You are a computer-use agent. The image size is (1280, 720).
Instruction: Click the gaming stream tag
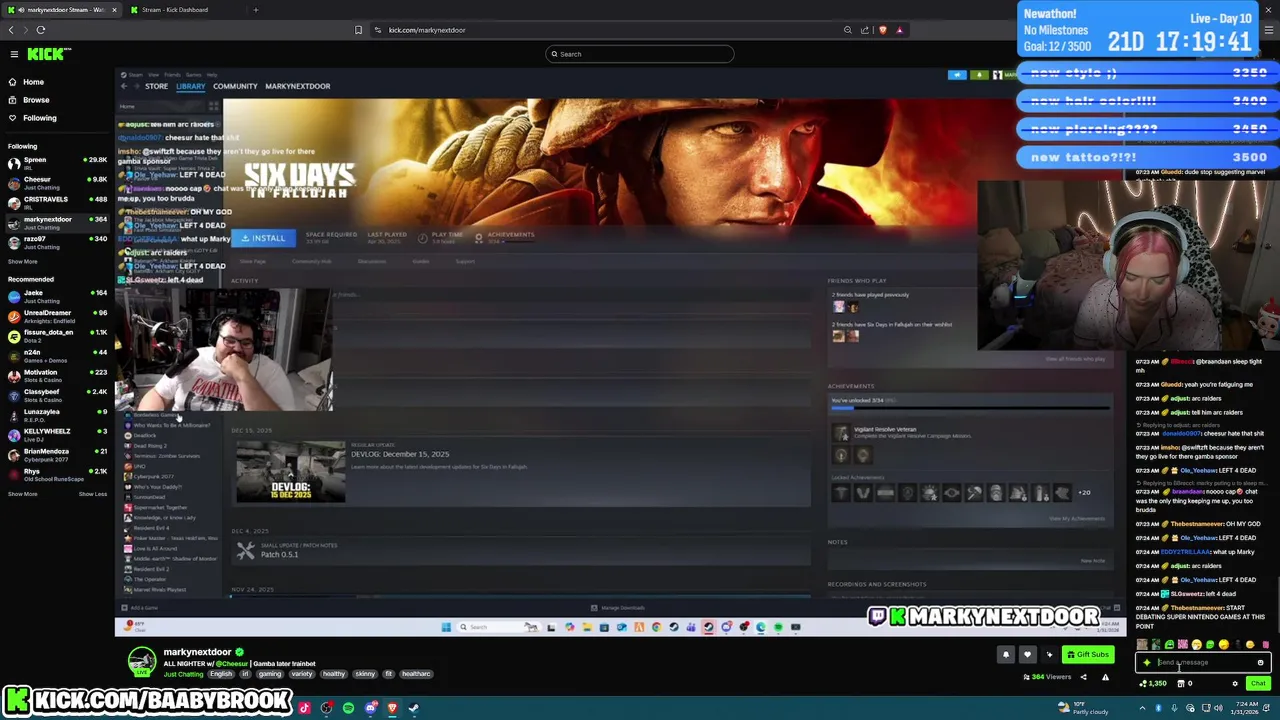pos(270,674)
